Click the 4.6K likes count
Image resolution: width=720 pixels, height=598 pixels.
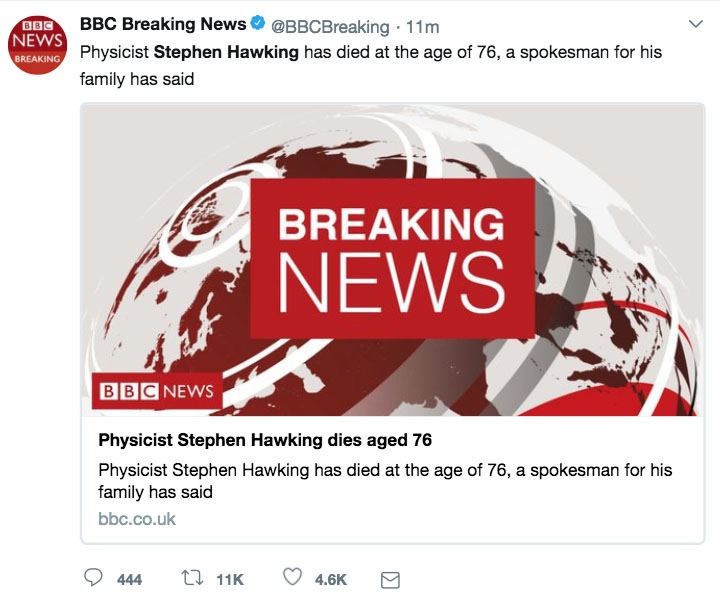coord(330,579)
